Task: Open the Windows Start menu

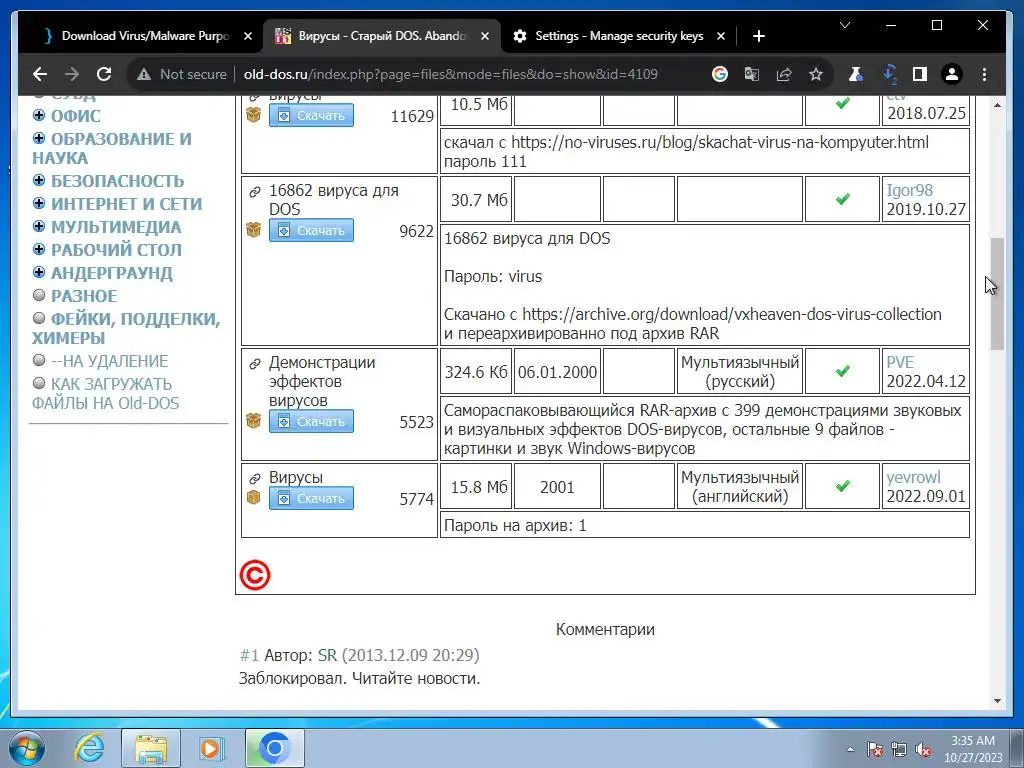Action: coord(26,748)
